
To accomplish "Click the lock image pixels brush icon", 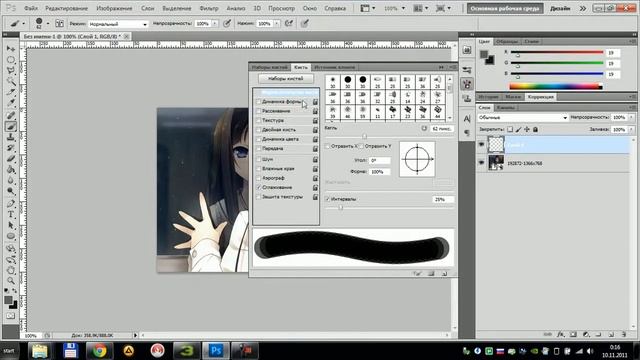I will point(518,129).
